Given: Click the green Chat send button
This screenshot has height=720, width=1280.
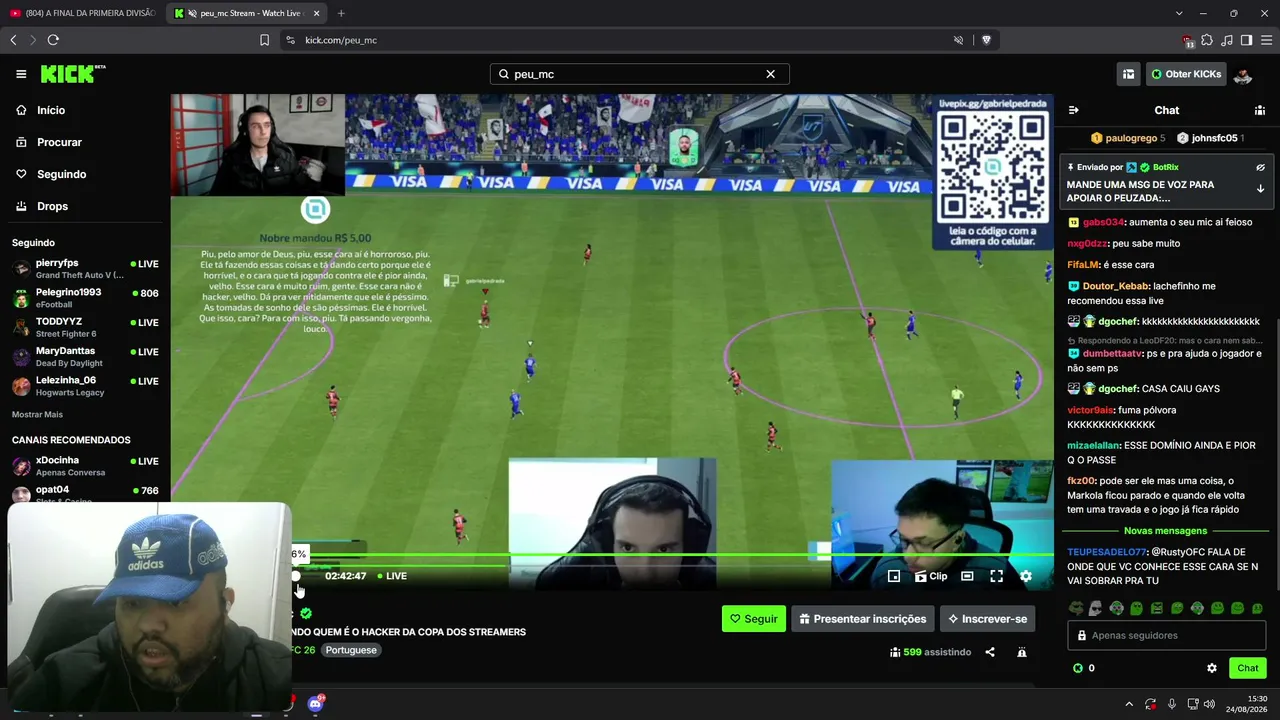Looking at the screenshot, I should 1248,668.
